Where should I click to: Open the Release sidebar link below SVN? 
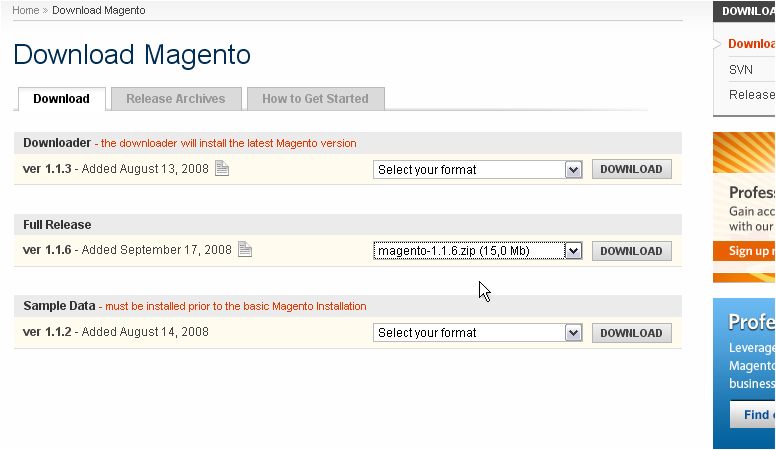[x=752, y=95]
